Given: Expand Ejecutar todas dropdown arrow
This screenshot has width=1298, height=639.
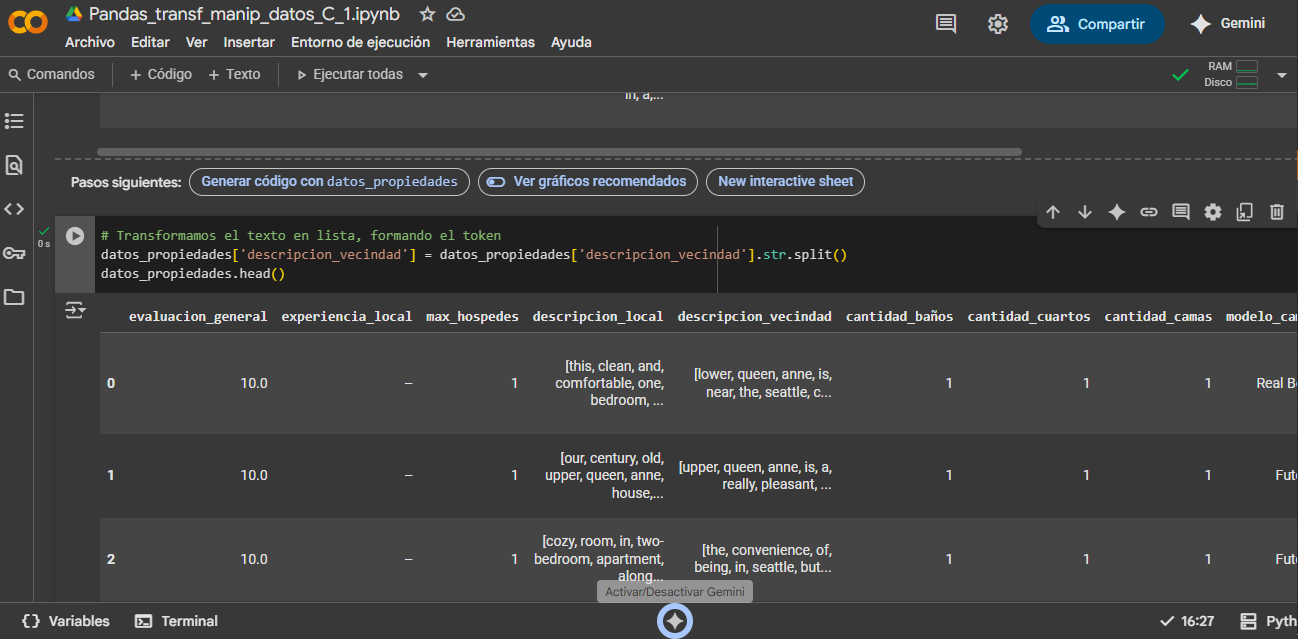Looking at the screenshot, I should [423, 75].
